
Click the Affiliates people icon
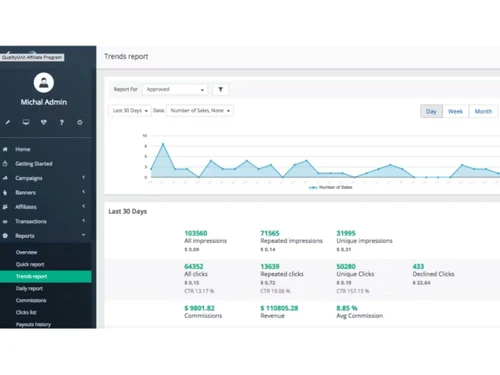coord(5,207)
